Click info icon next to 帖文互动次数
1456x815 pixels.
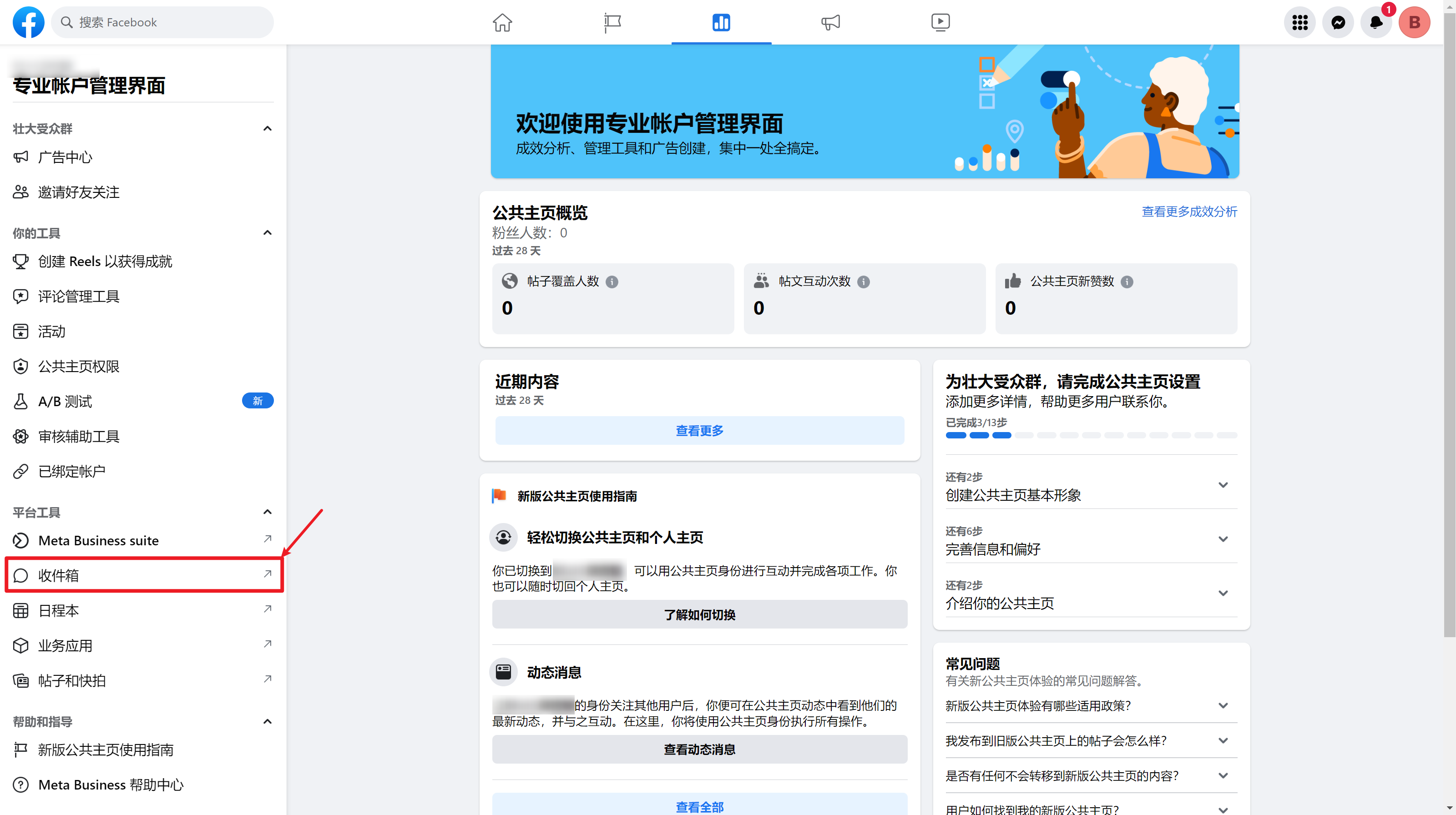863,282
